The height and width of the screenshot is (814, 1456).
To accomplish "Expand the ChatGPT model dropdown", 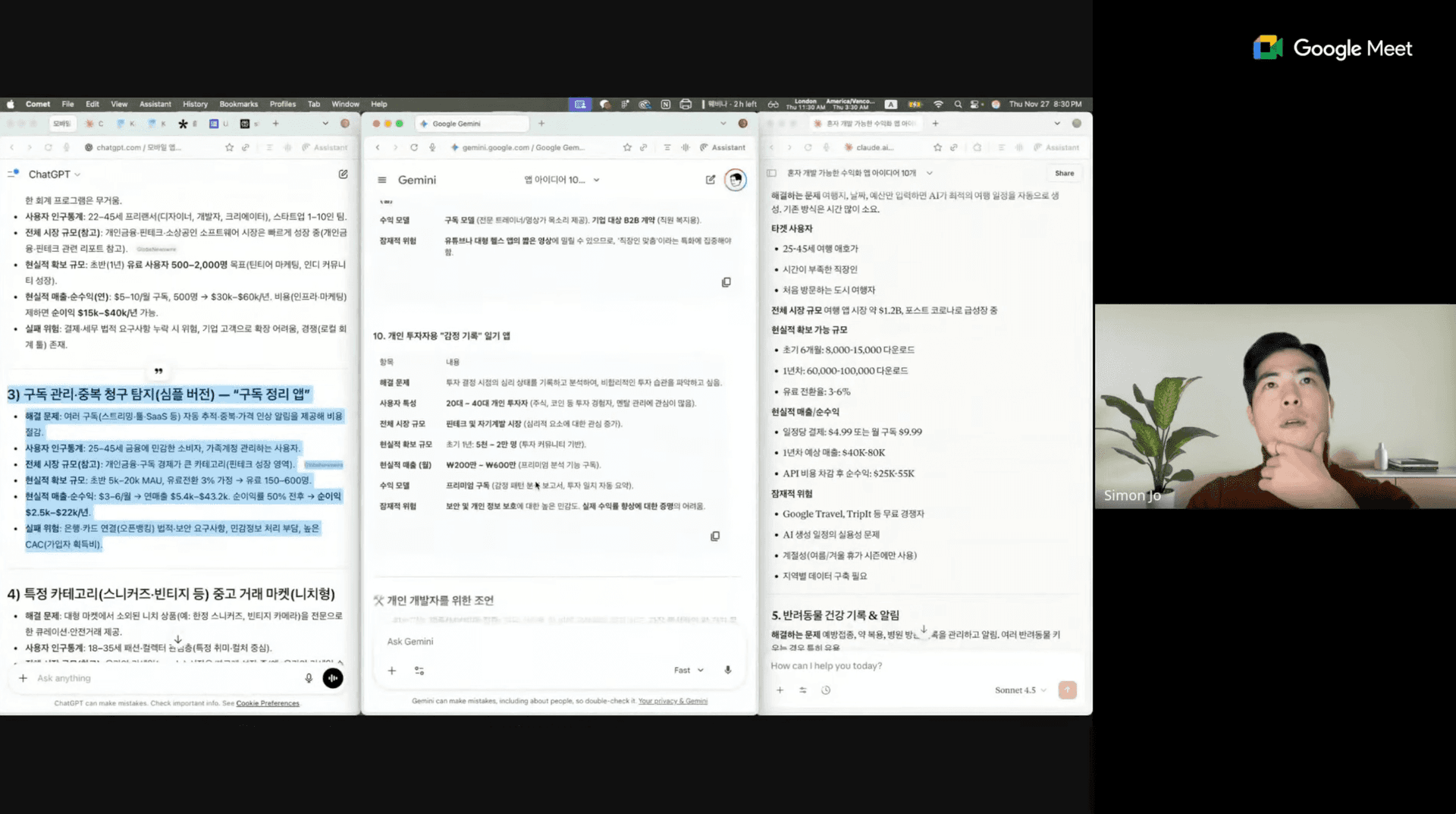I will point(55,174).
